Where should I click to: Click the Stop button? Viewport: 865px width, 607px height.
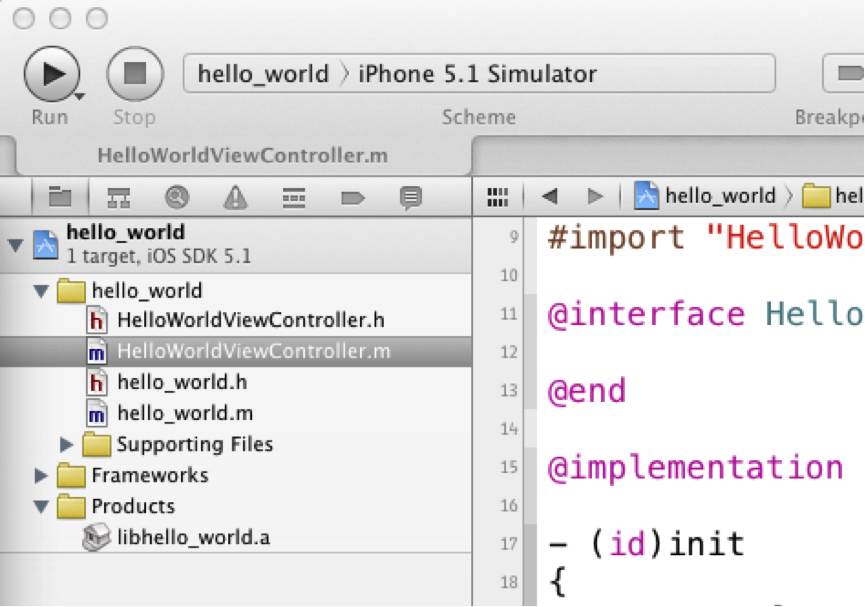135,73
